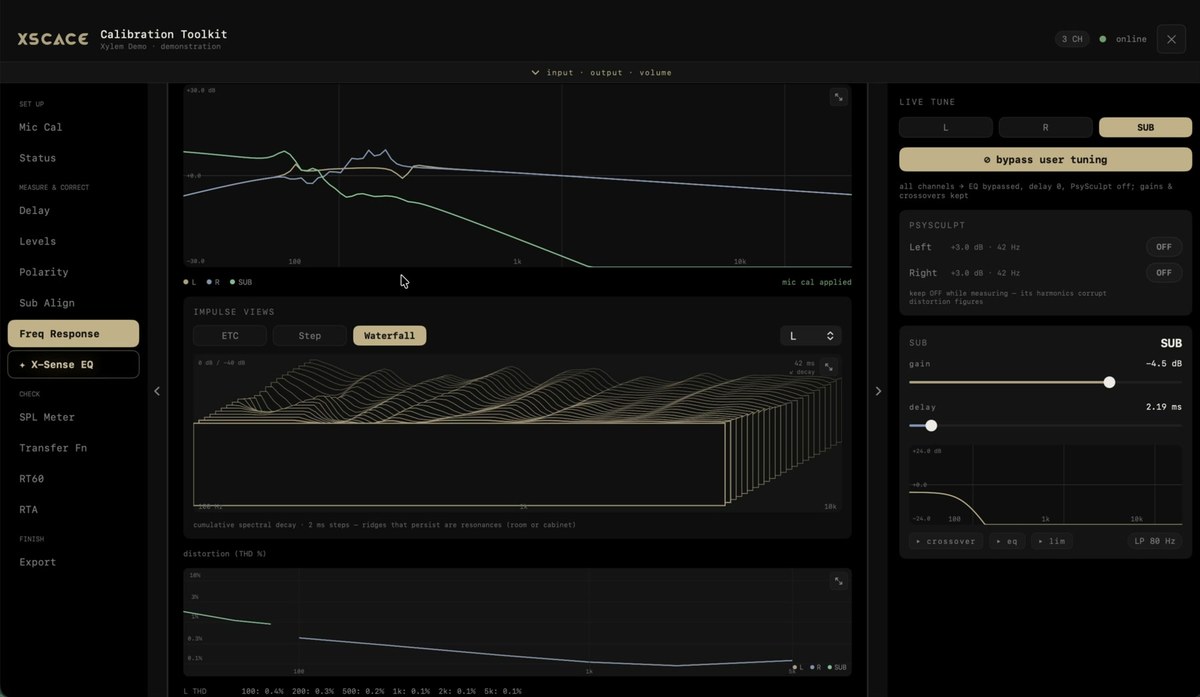Select the Waterfall impulse view
The height and width of the screenshot is (697, 1200).
[x=390, y=336]
